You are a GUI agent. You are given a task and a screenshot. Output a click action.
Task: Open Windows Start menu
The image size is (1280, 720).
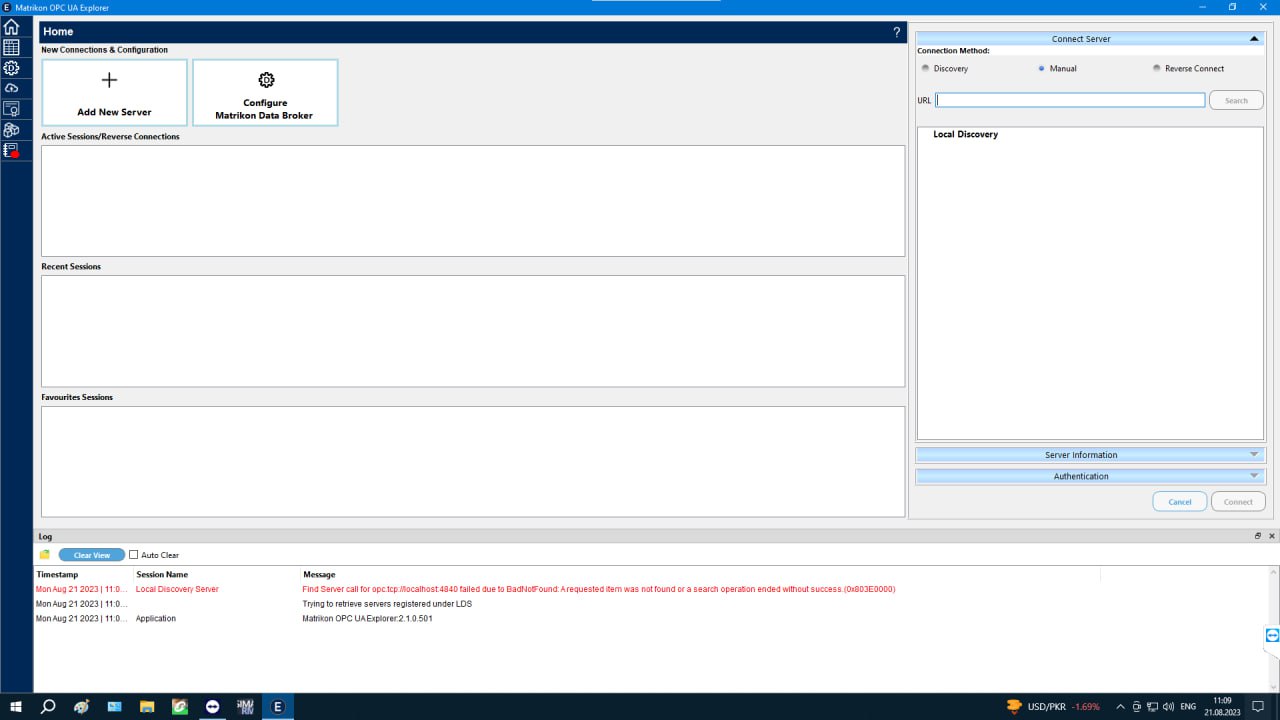pos(16,706)
